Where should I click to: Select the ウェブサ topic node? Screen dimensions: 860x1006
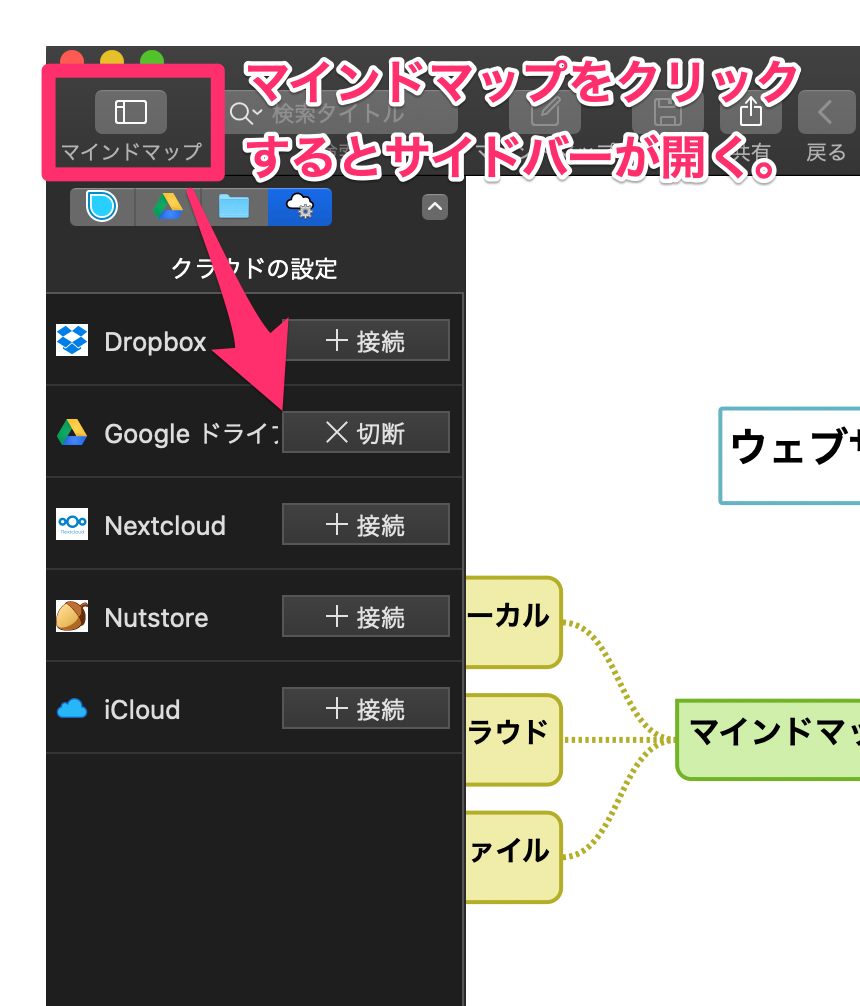(790, 455)
